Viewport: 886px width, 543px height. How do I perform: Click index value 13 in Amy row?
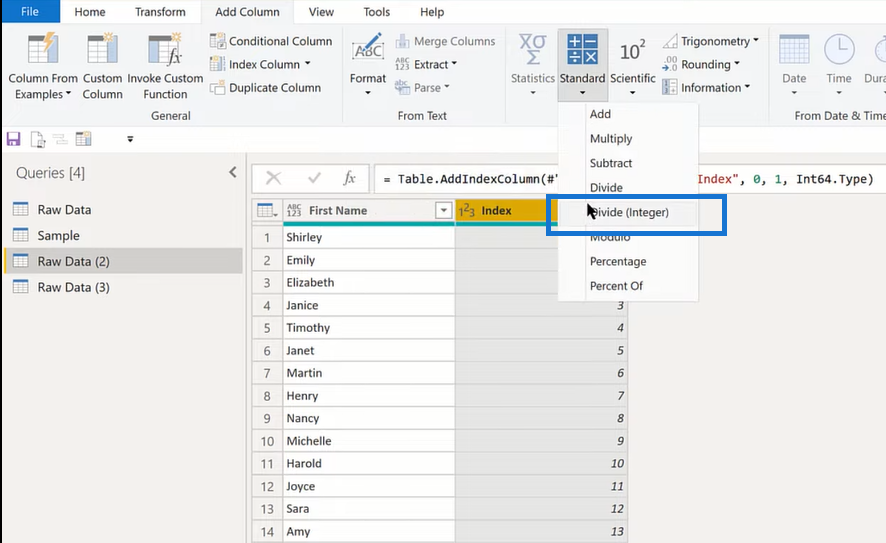point(541,532)
